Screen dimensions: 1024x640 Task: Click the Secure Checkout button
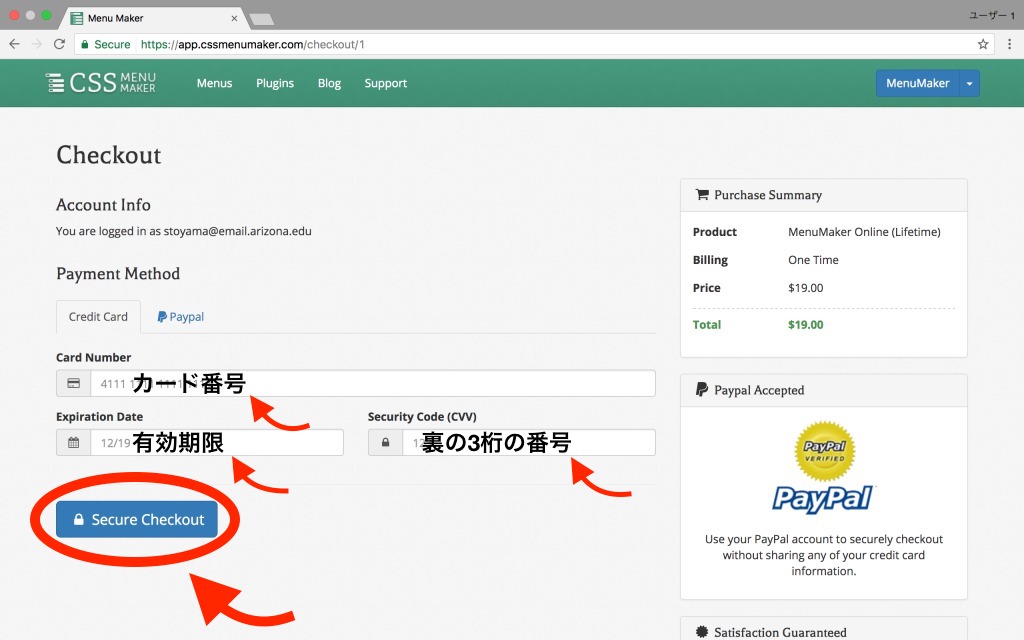[136, 520]
